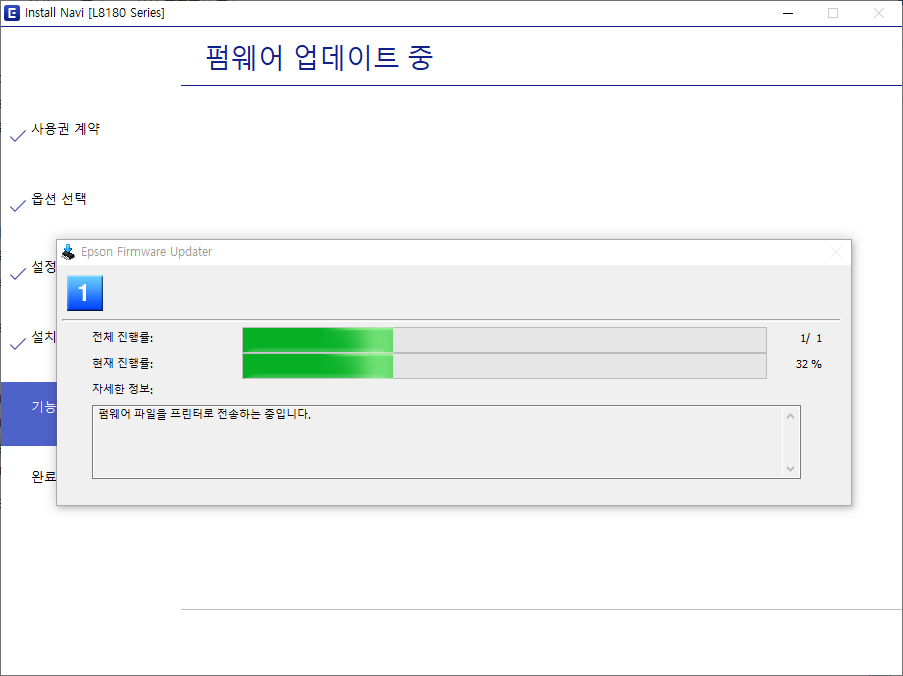Image resolution: width=903 pixels, height=676 pixels.
Task: Close the Epson Firmware Updater dialog
Action: [836, 252]
